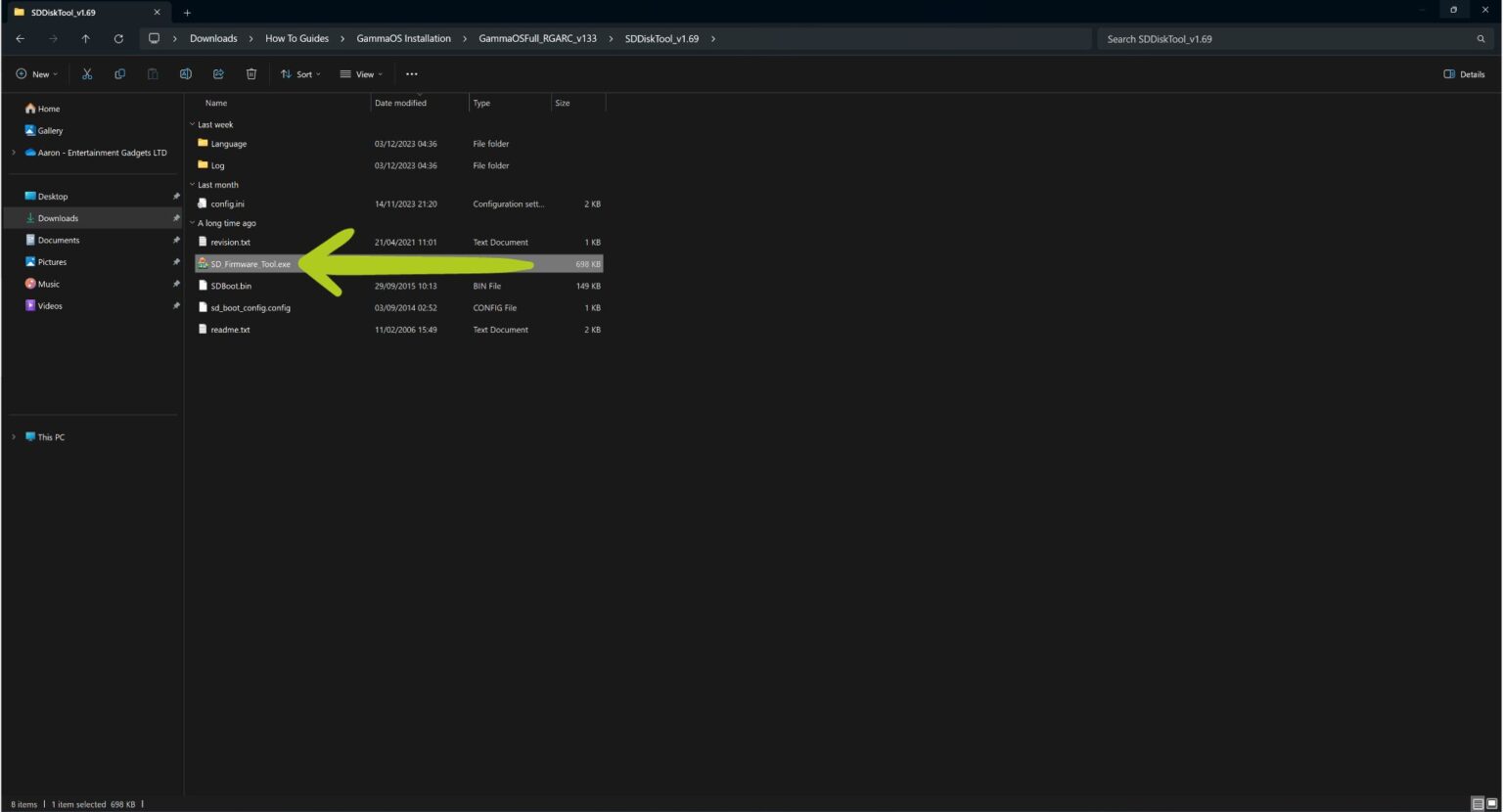Viewport: 1503px width, 812px height.
Task: Click the Share icon in toolbar
Action: click(x=218, y=74)
